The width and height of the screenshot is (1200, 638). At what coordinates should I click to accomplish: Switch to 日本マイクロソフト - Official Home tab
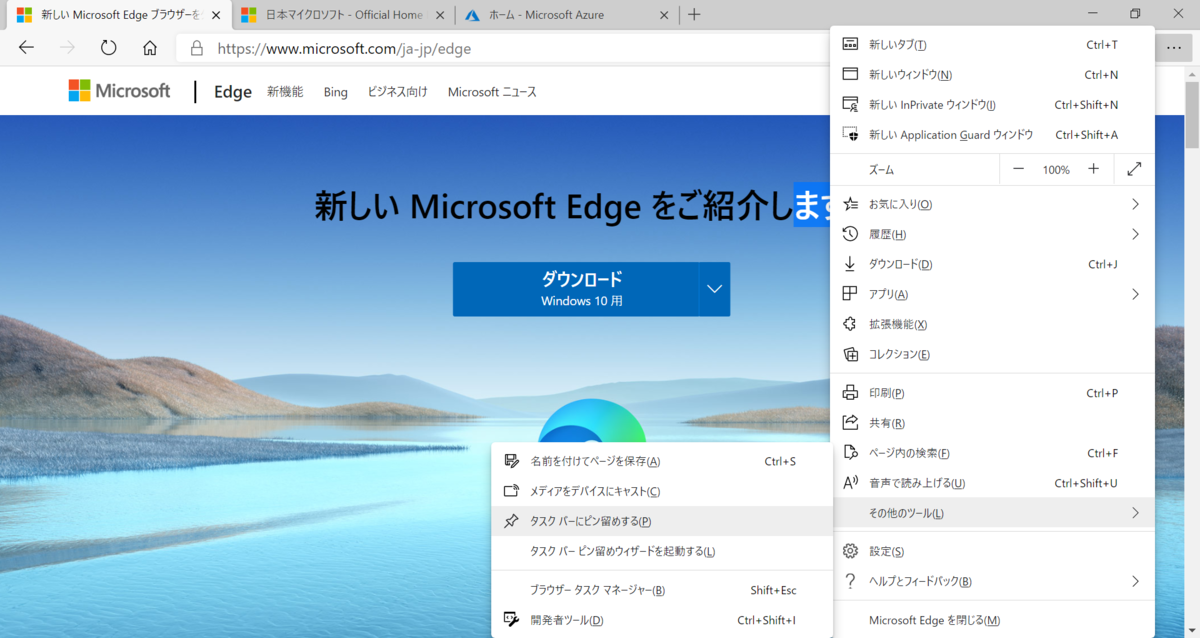[342, 15]
